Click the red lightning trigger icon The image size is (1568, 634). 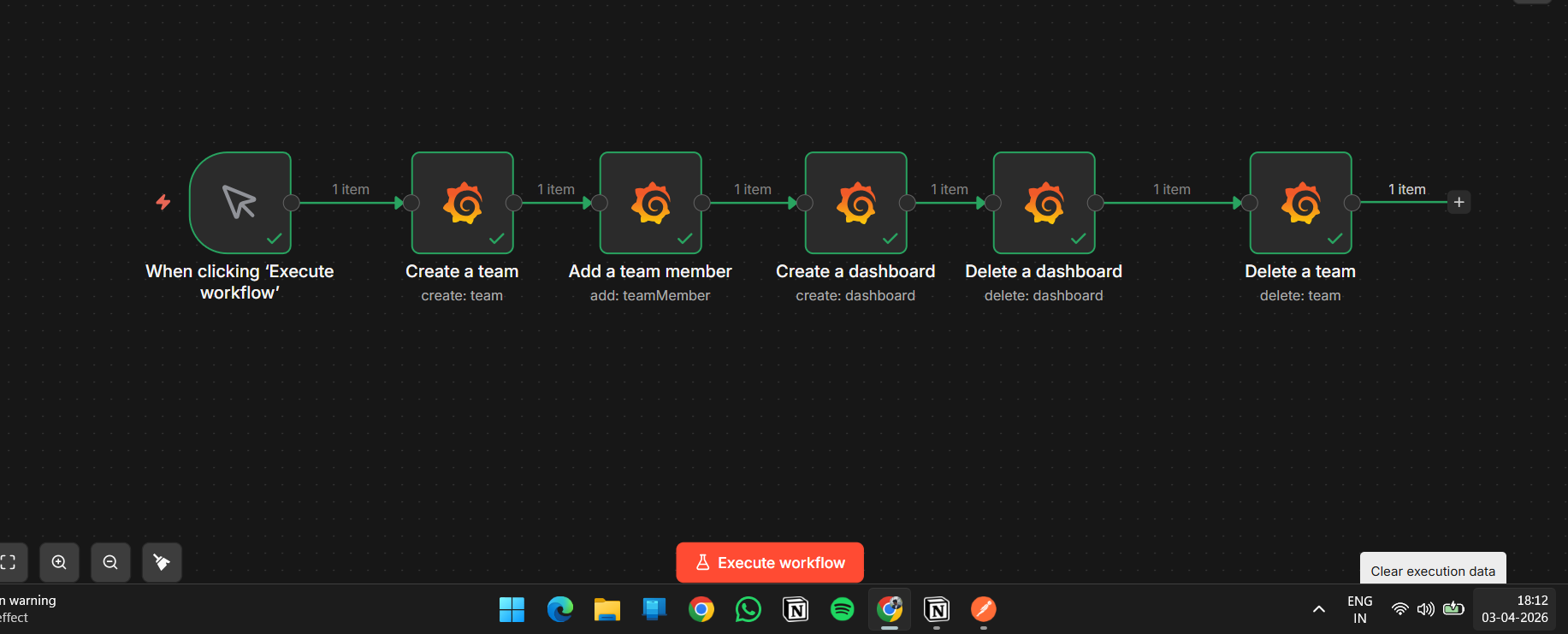(163, 202)
